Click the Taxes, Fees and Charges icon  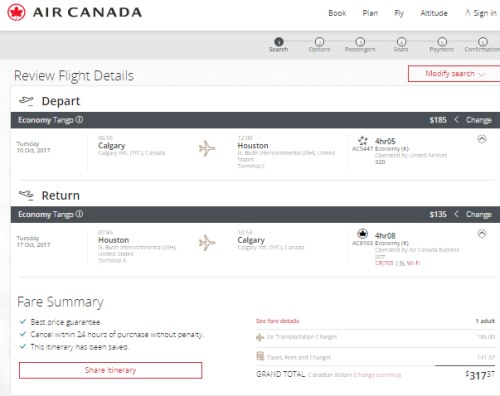coord(260,356)
